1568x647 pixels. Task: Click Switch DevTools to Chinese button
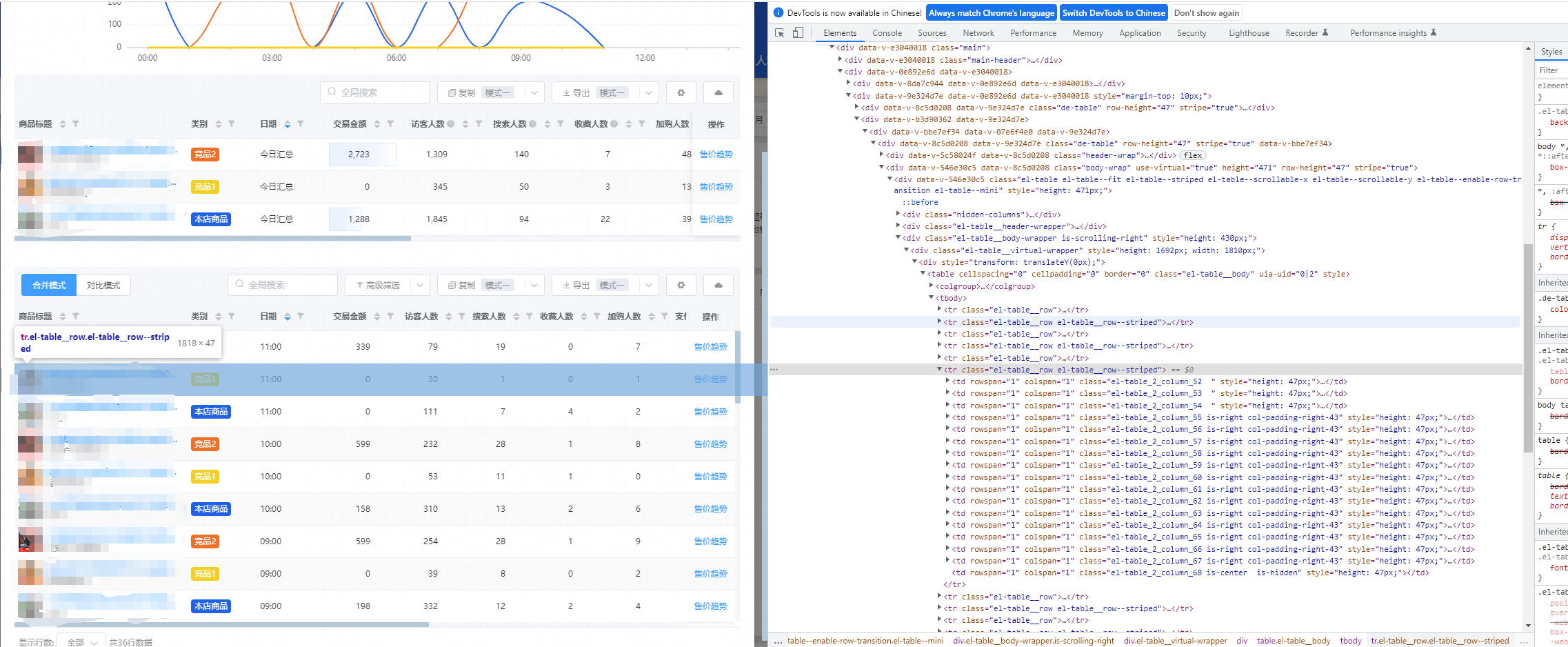[x=1113, y=13]
